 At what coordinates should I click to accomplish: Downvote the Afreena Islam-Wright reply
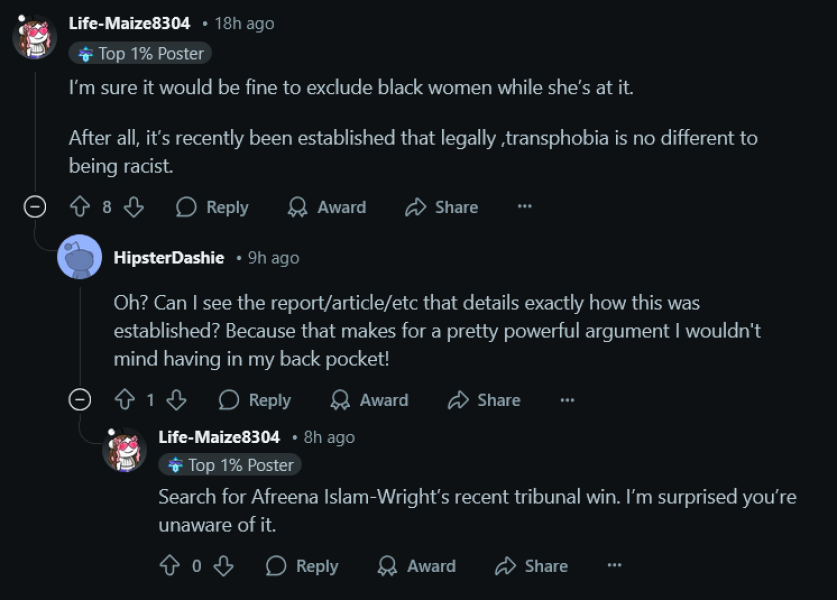click(x=223, y=566)
